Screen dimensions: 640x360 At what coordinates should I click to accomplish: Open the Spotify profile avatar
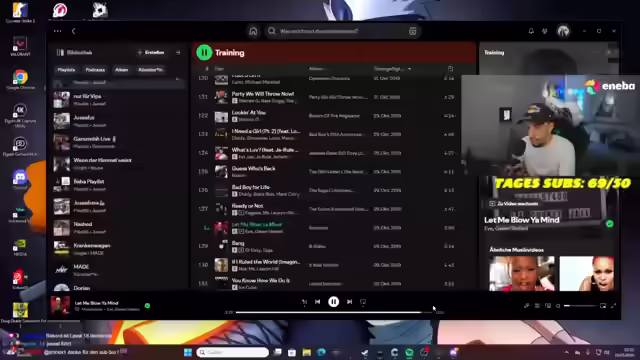click(x=563, y=31)
